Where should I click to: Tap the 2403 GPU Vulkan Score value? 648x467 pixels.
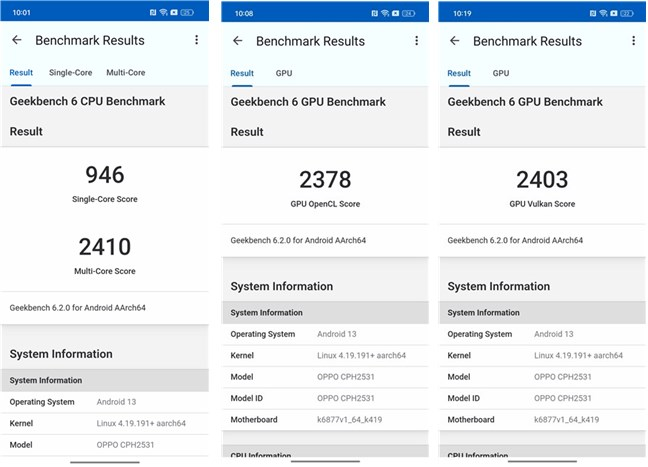[542, 179]
